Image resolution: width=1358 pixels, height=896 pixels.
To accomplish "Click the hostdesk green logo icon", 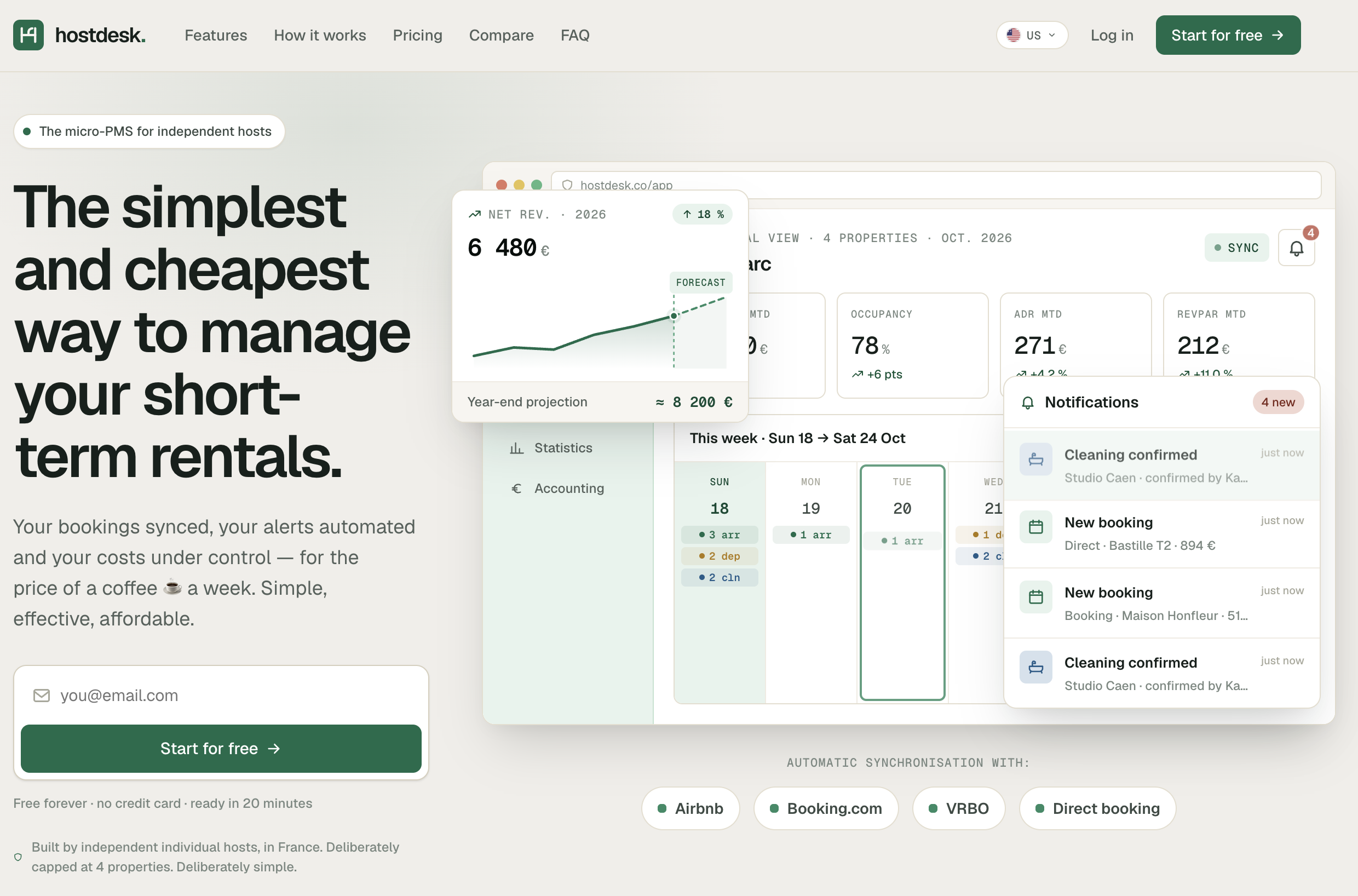I will click(28, 35).
